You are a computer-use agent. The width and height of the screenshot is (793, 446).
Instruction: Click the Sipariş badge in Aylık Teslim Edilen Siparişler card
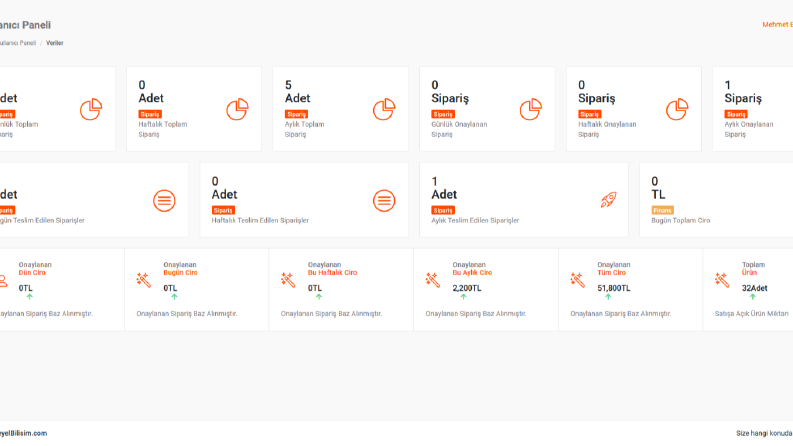[x=443, y=210]
